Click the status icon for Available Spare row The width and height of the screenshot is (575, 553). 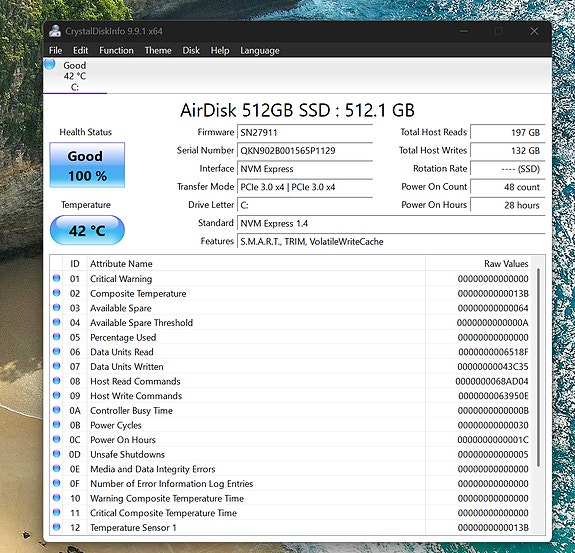click(x=56, y=308)
